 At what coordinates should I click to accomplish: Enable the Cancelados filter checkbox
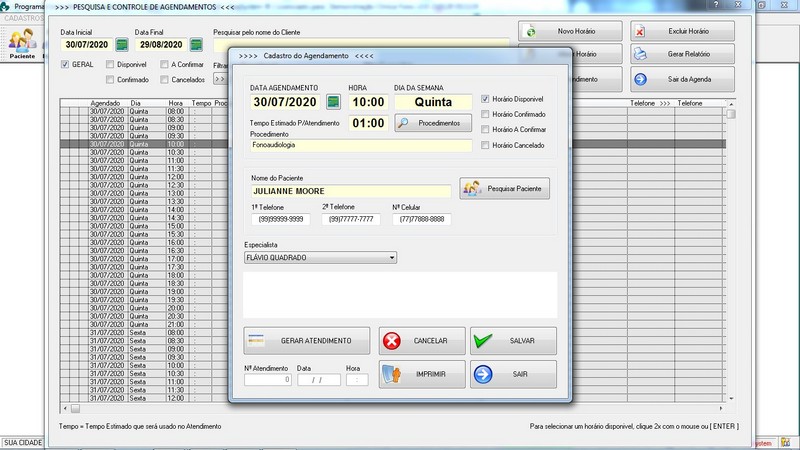coord(164,80)
